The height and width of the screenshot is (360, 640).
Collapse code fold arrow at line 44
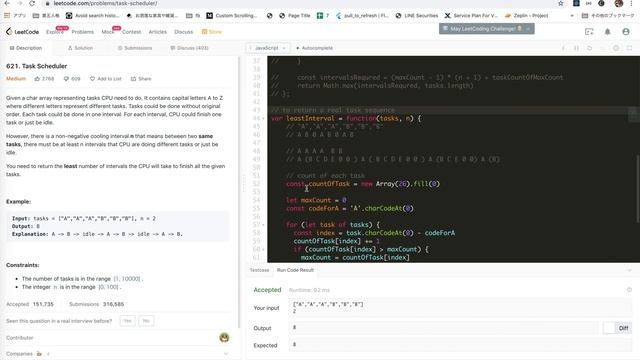[x=263, y=119]
